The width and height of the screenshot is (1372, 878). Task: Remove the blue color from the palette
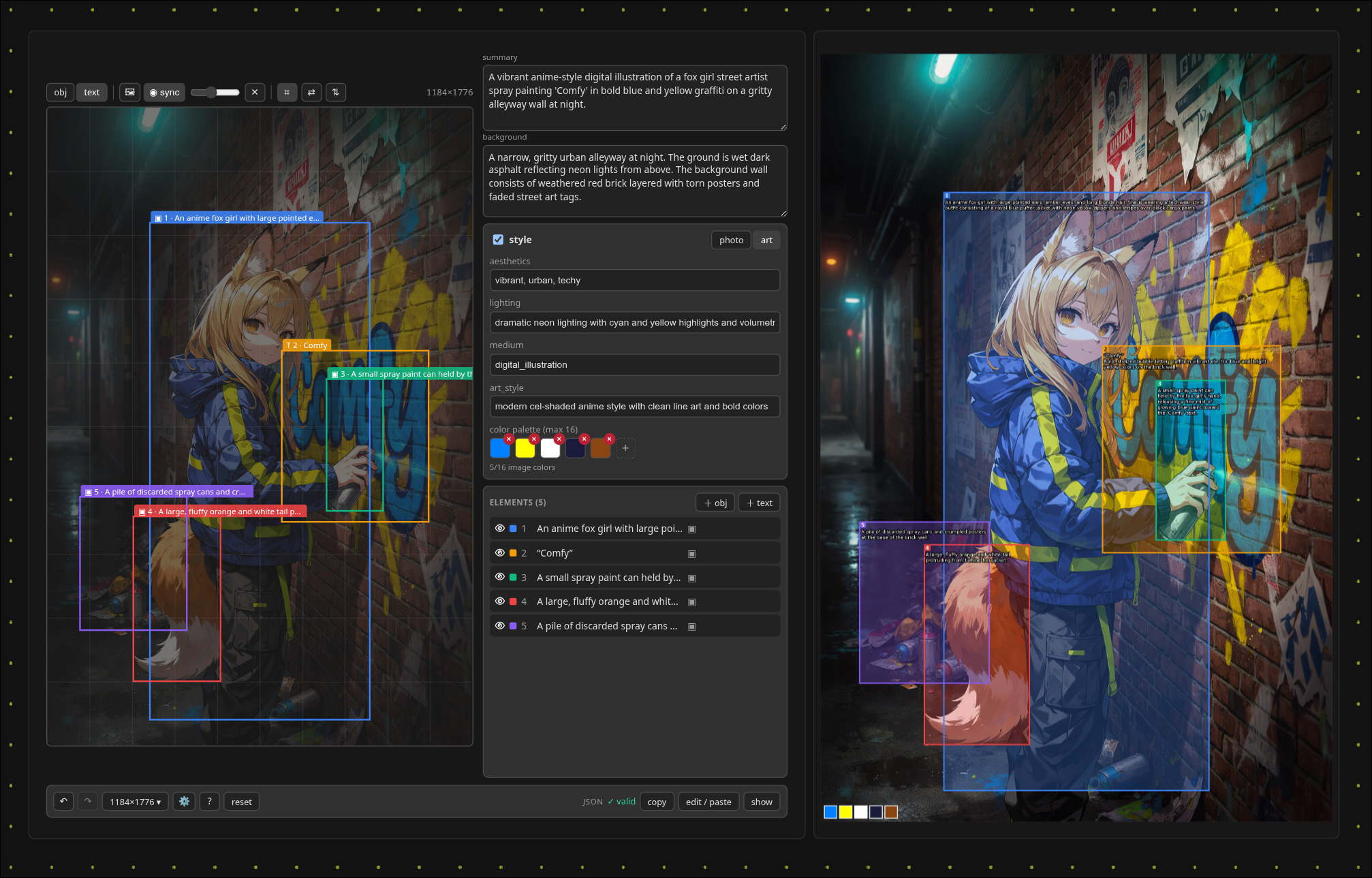[x=509, y=439]
